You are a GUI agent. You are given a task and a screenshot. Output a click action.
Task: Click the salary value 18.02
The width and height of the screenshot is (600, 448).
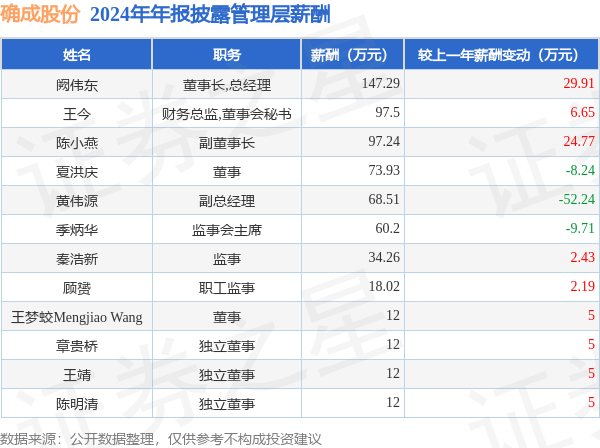point(384,286)
